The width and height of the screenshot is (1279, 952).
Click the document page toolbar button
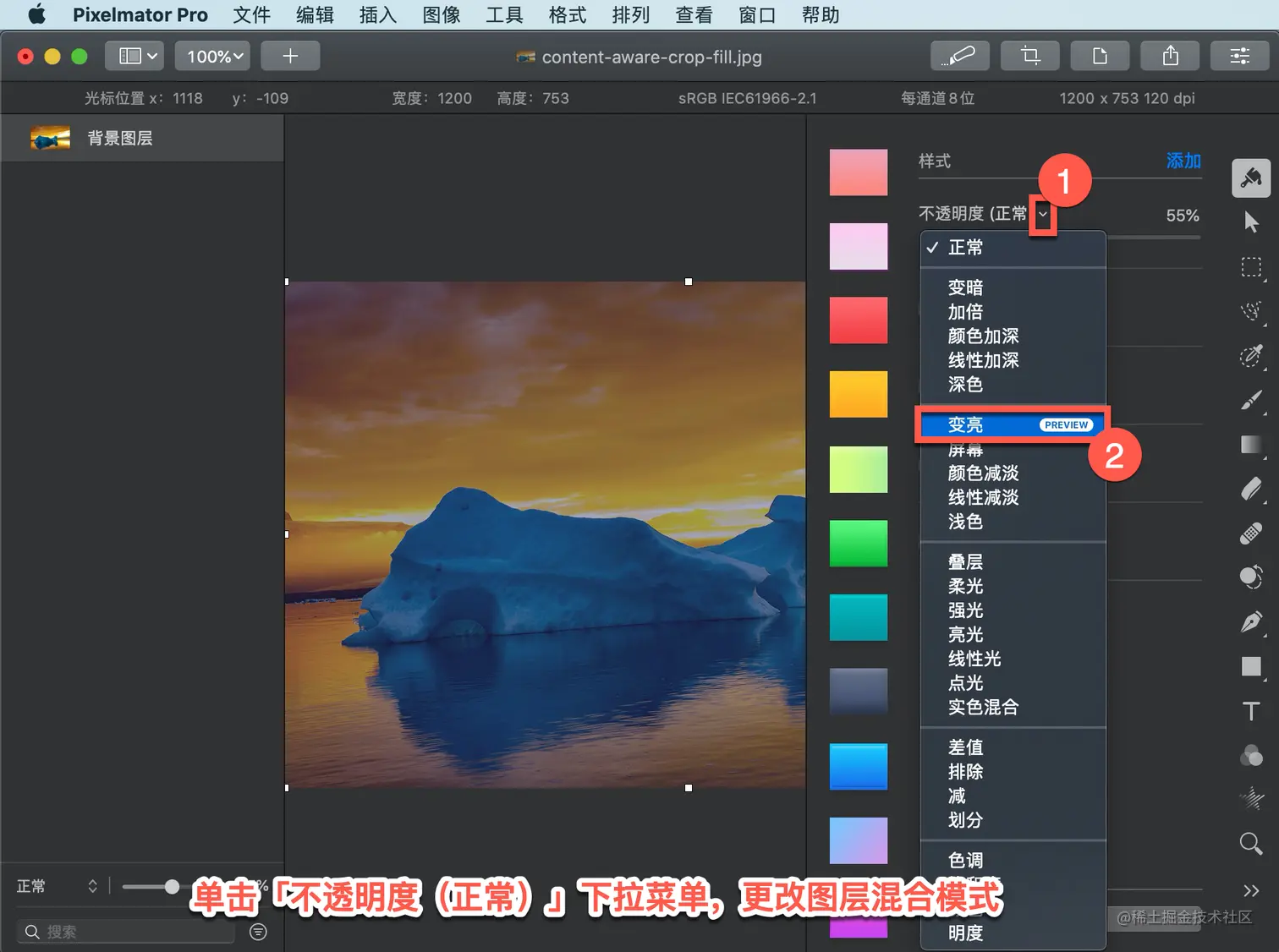tap(1100, 56)
